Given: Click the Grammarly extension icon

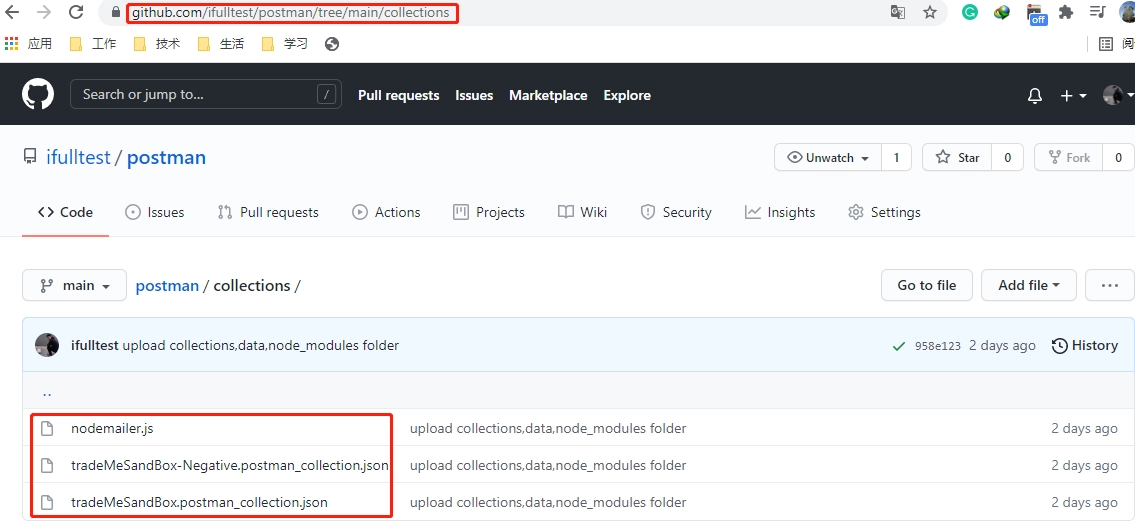Looking at the screenshot, I should click(970, 12).
